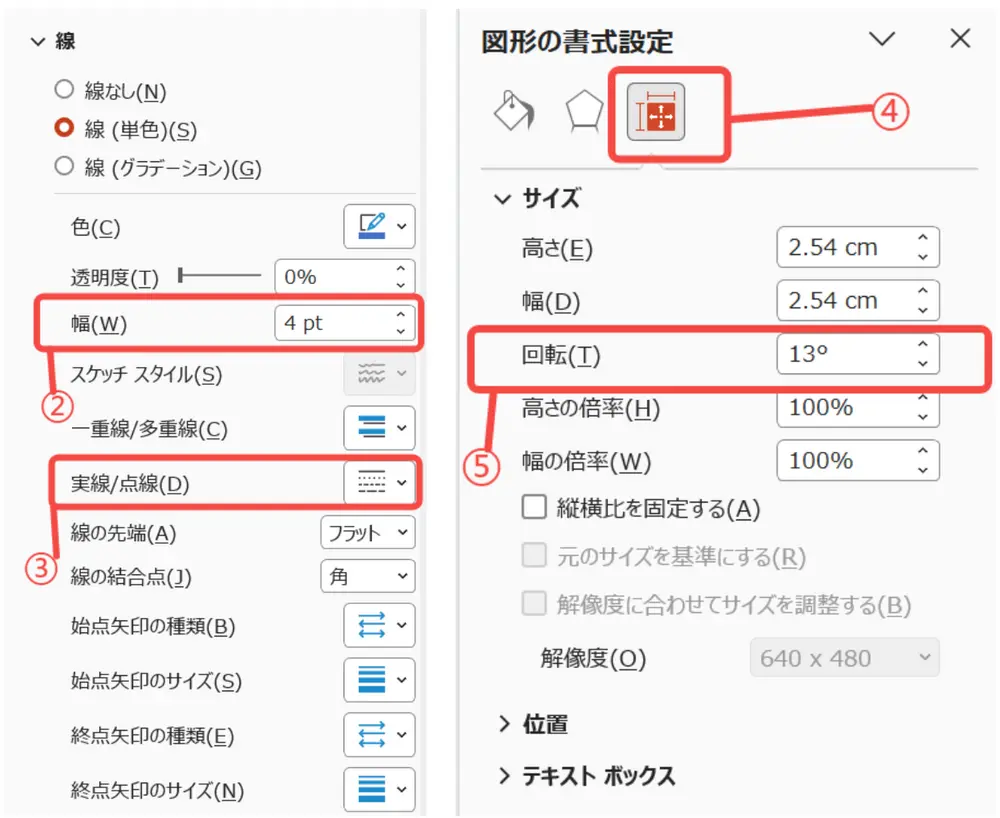Collapse the 線 section
Screen dimensions: 1000x818
(x=38, y=42)
